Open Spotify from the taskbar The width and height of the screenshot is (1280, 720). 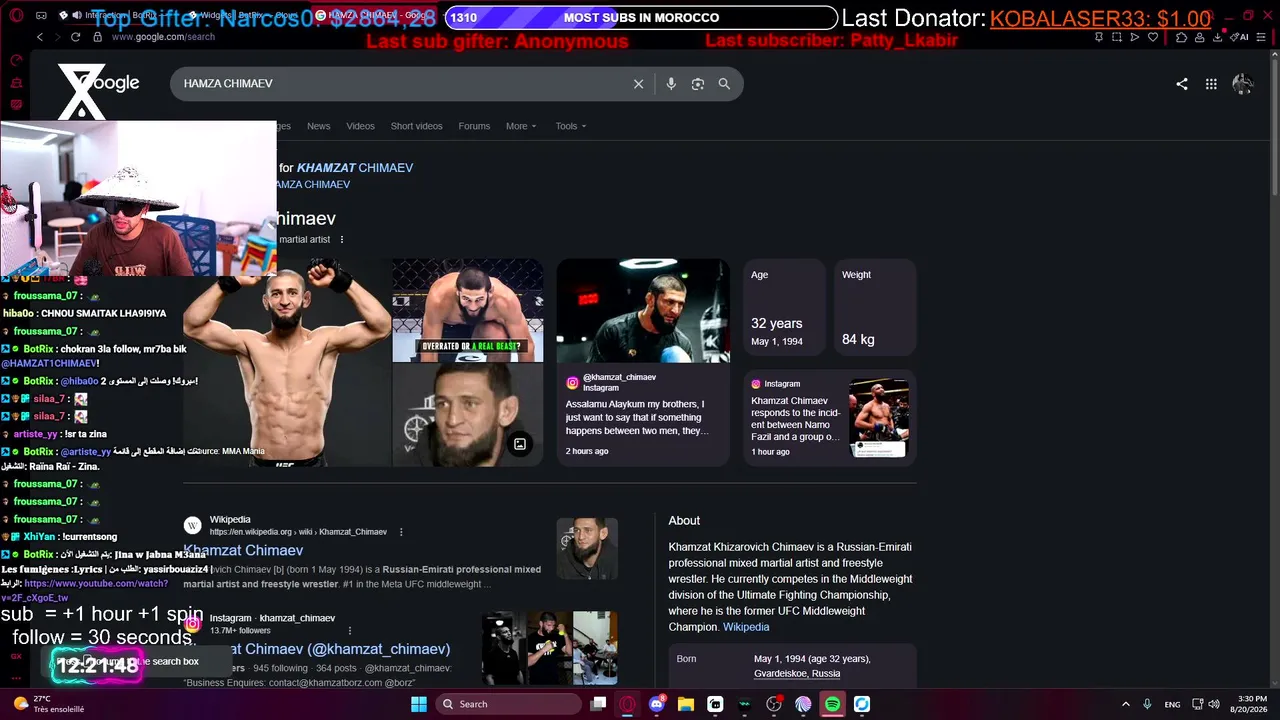click(832, 704)
